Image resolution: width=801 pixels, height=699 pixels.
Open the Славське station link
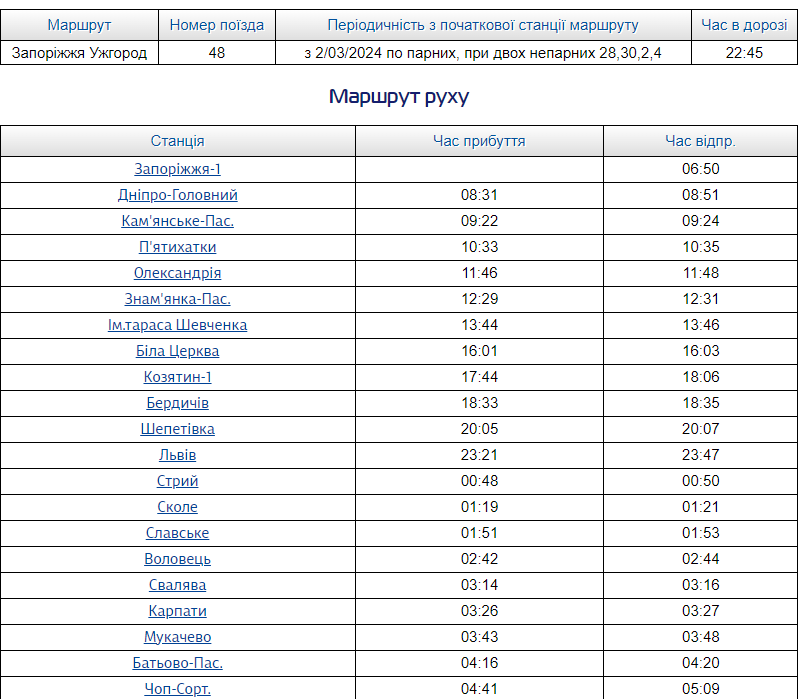tap(177, 533)
